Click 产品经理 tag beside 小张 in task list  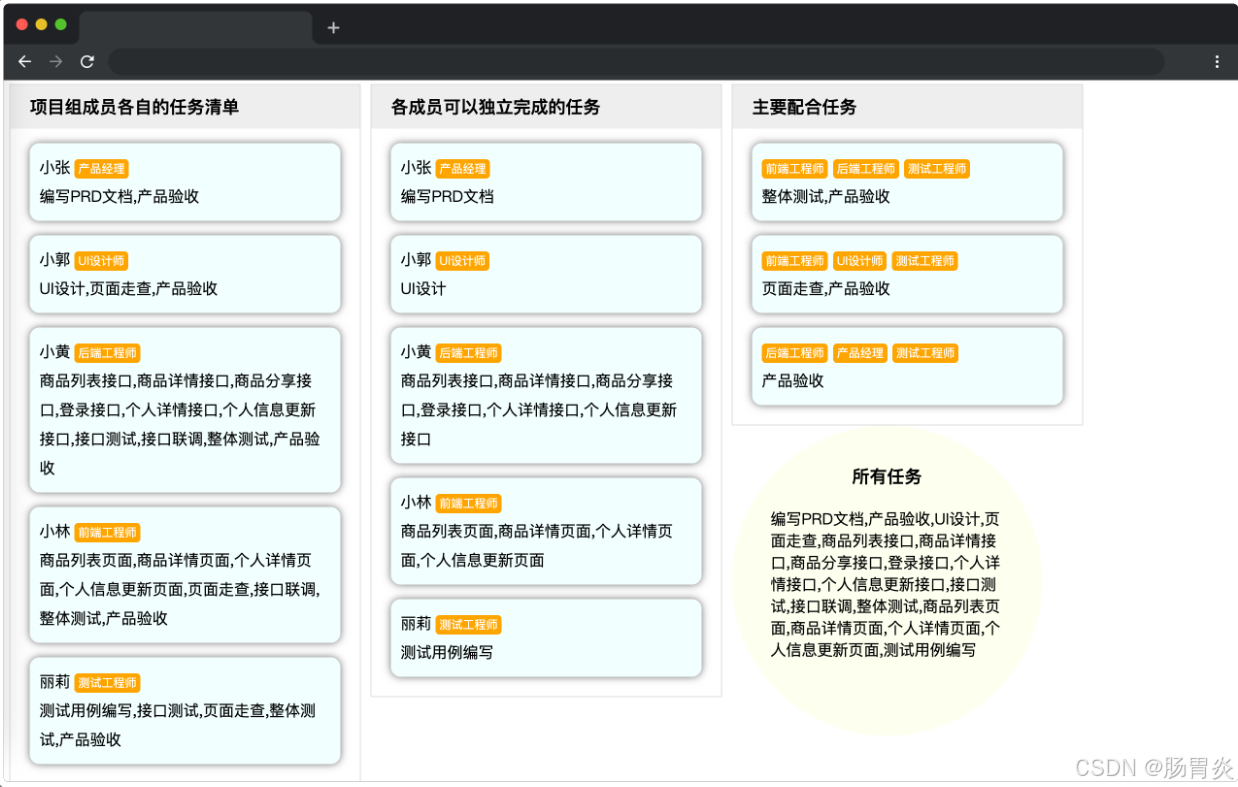pos(101,169)
